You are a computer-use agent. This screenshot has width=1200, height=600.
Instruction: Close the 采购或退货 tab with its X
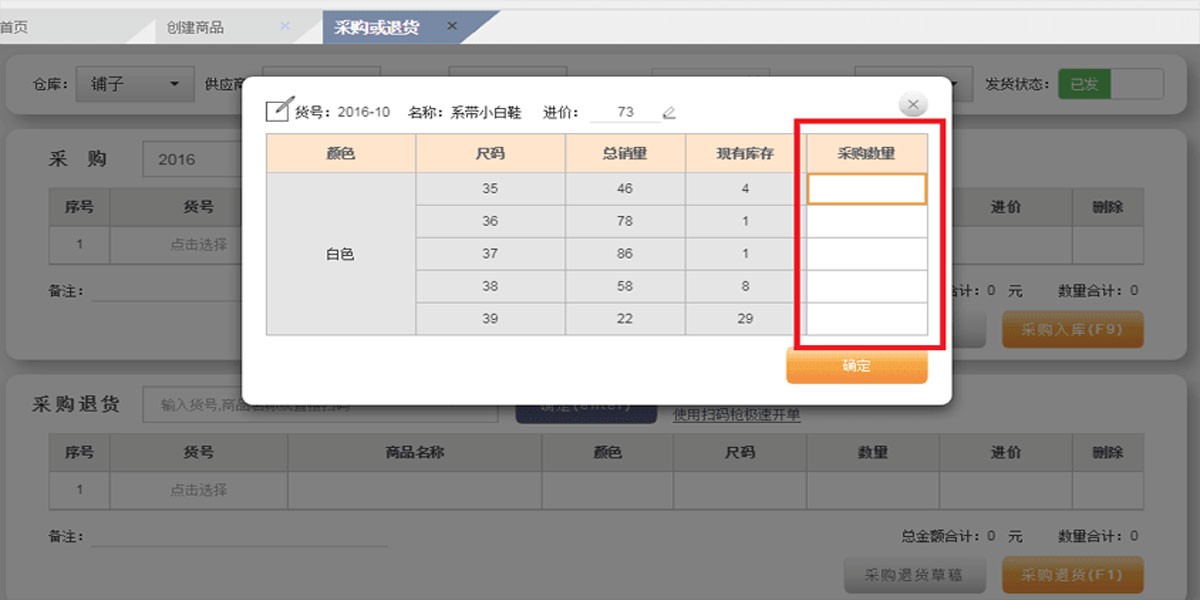[x=452, y=27]
